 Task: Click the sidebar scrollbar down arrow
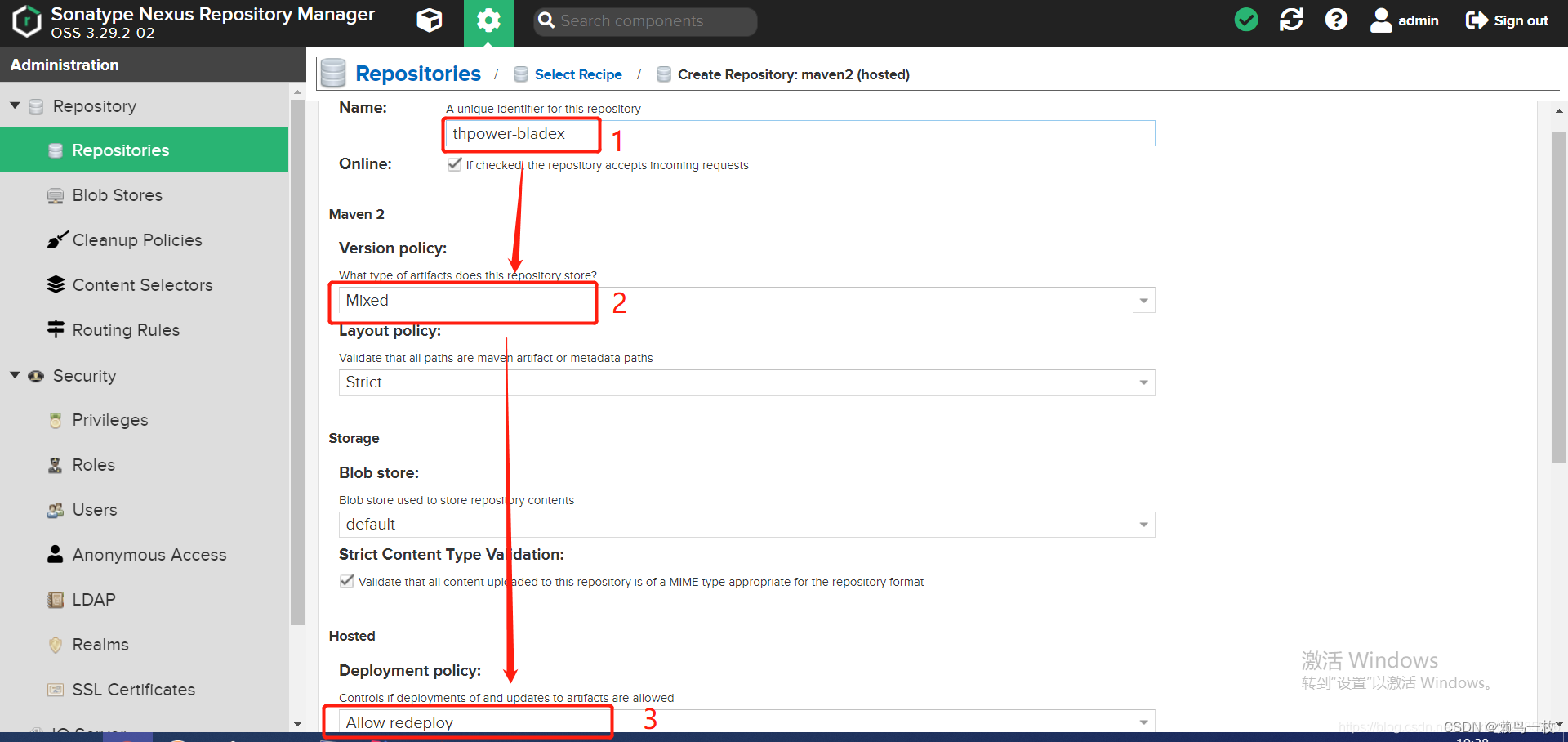click(297, 724)
